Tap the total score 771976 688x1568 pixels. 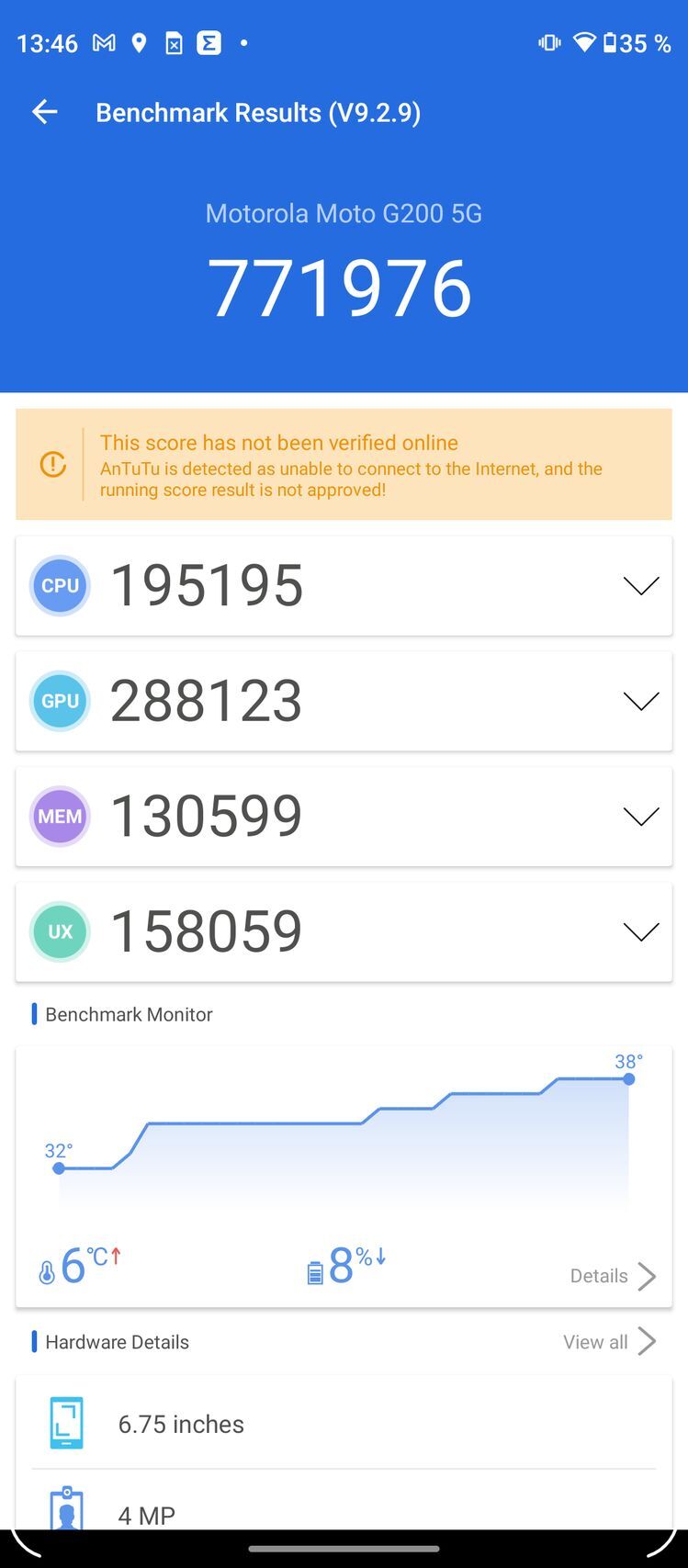click(340, 288)
